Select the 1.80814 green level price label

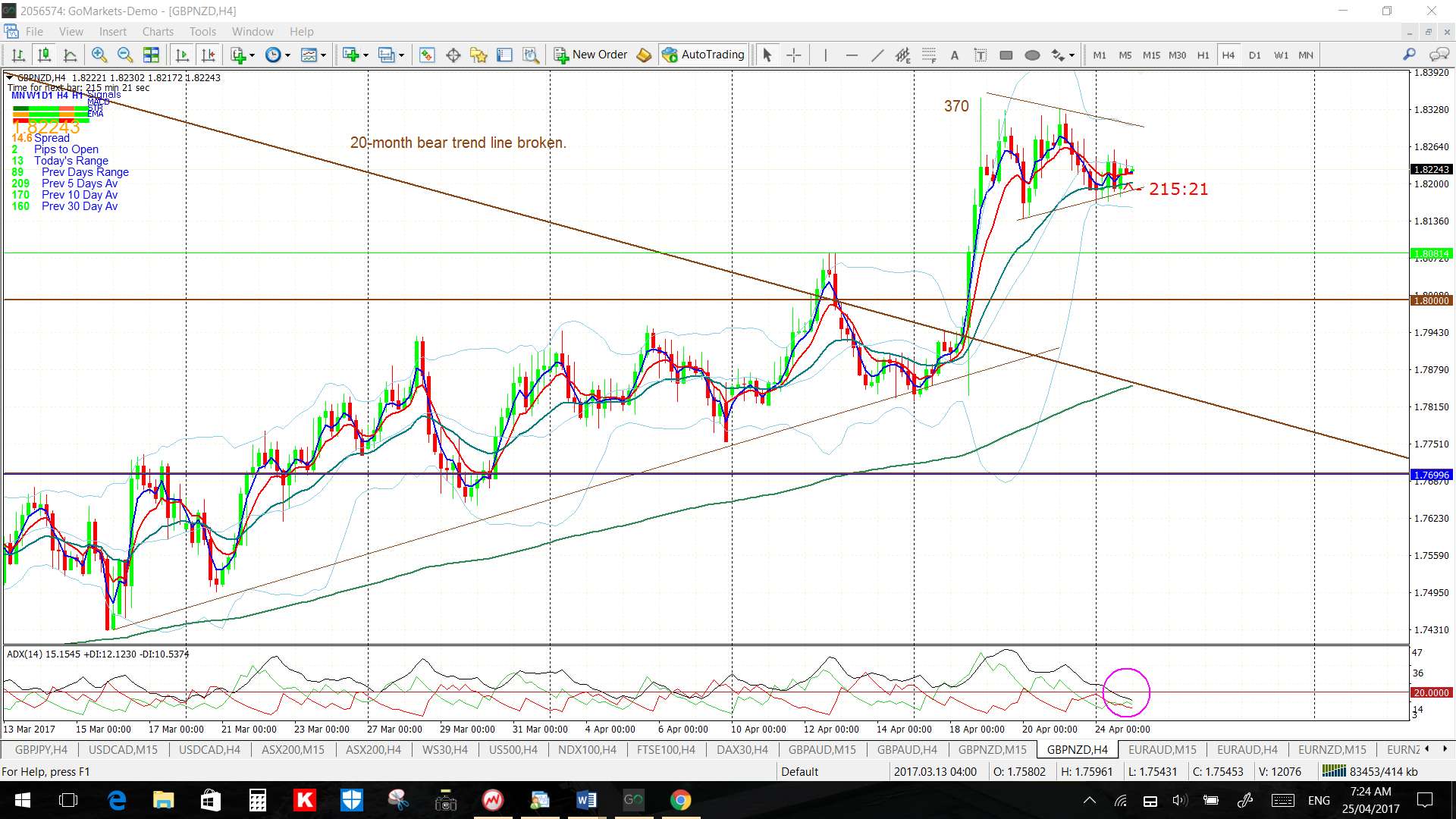[x=1431, y=253]
